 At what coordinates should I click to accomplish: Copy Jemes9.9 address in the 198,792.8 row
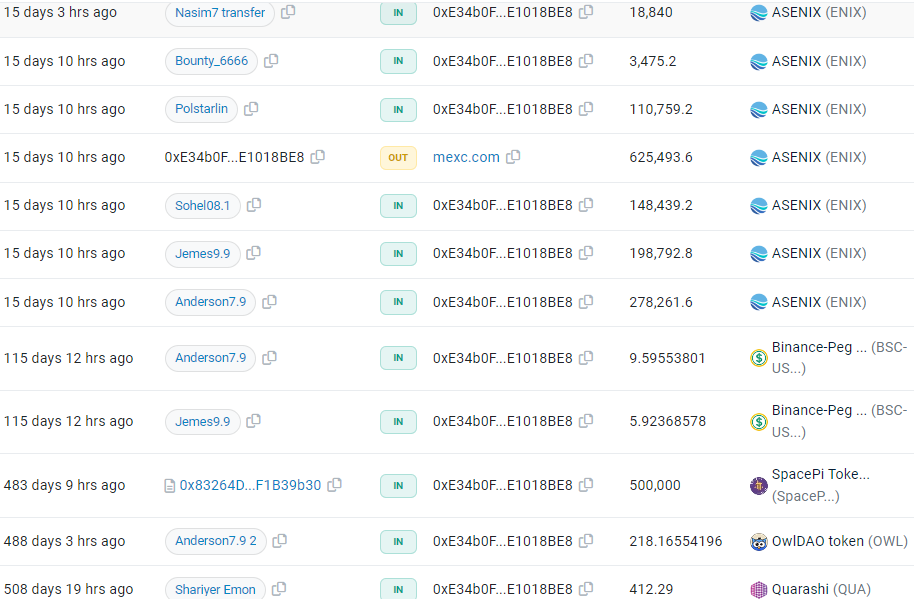pyautogui.click(x=254, y=253)
